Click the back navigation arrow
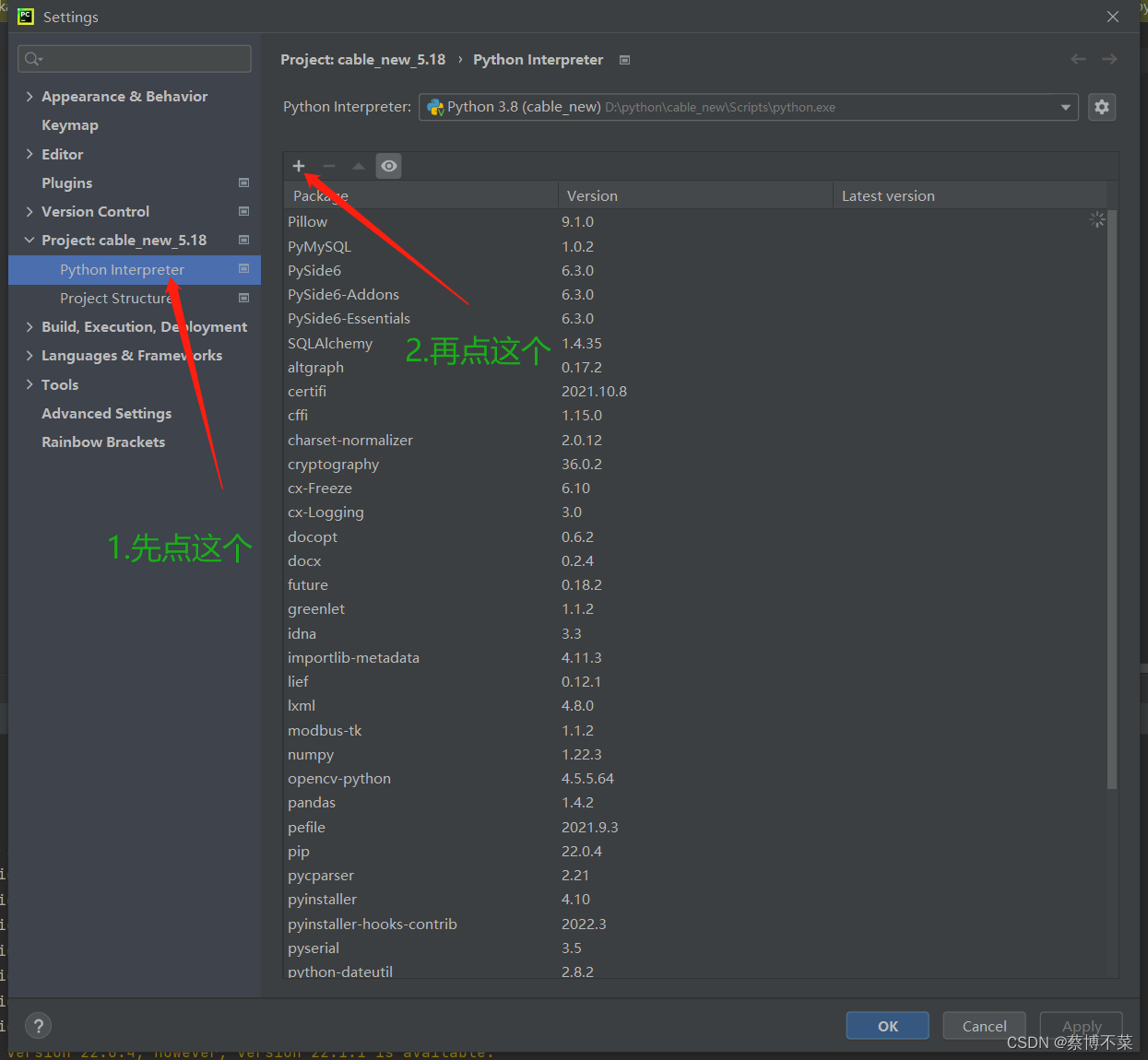 coord(1078,59)
